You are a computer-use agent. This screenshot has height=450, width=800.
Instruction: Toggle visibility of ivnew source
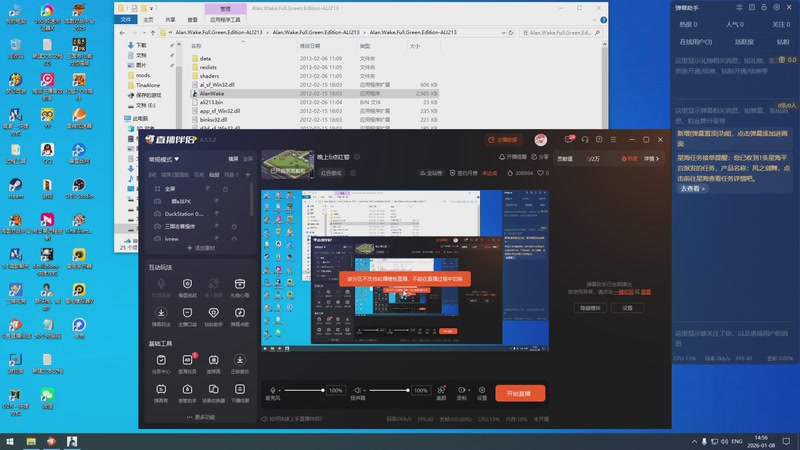pos(217,238)
